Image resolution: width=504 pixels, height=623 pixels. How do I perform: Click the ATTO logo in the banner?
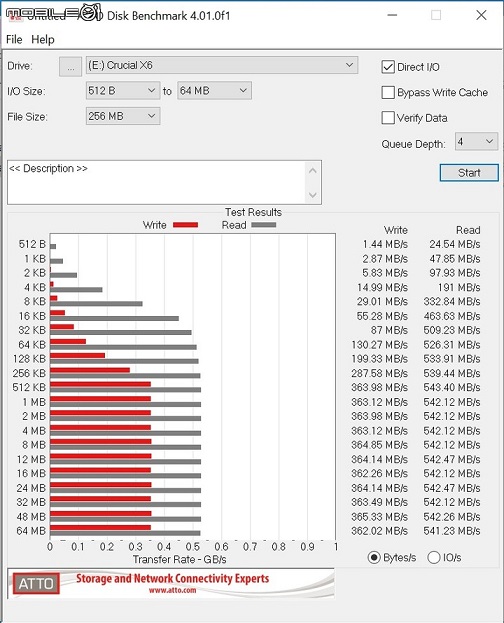(36, 583)
